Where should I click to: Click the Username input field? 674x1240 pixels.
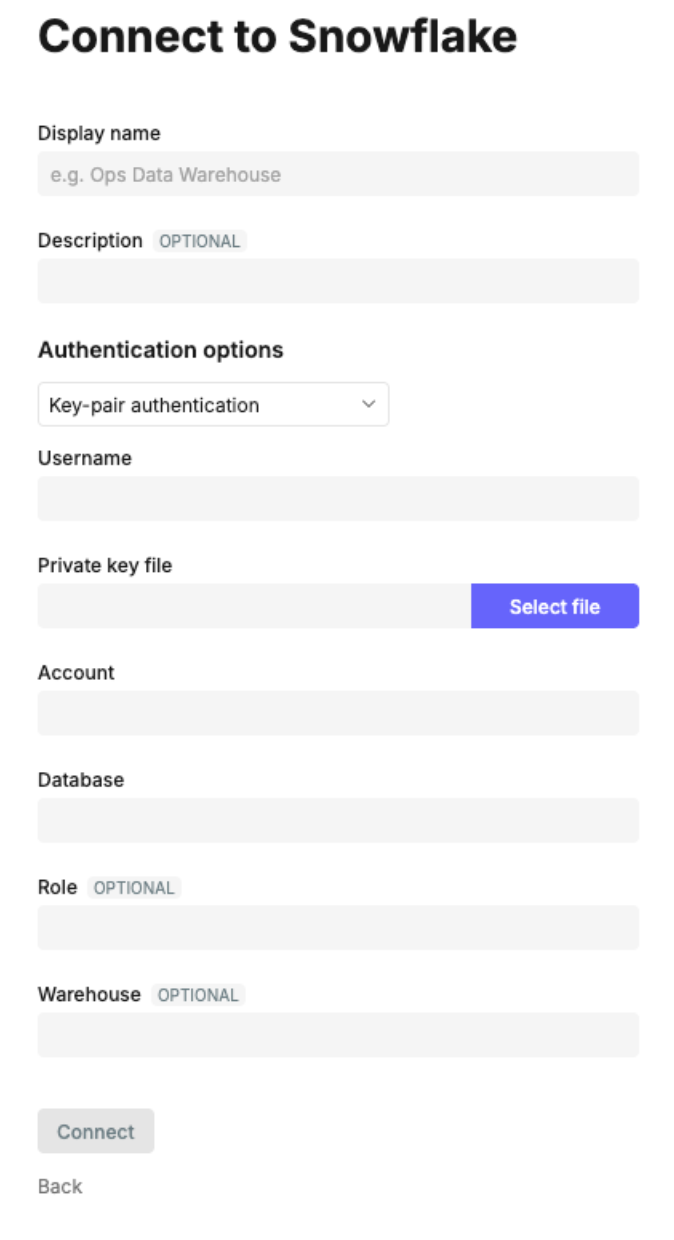pos(337,498)
